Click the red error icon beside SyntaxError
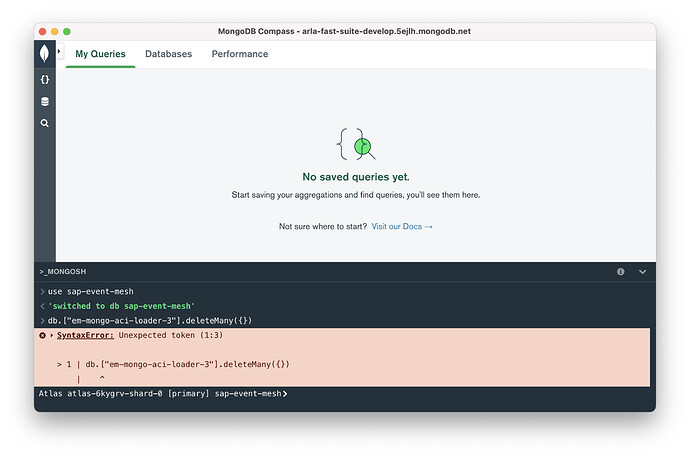 click(x=43, y=335)
